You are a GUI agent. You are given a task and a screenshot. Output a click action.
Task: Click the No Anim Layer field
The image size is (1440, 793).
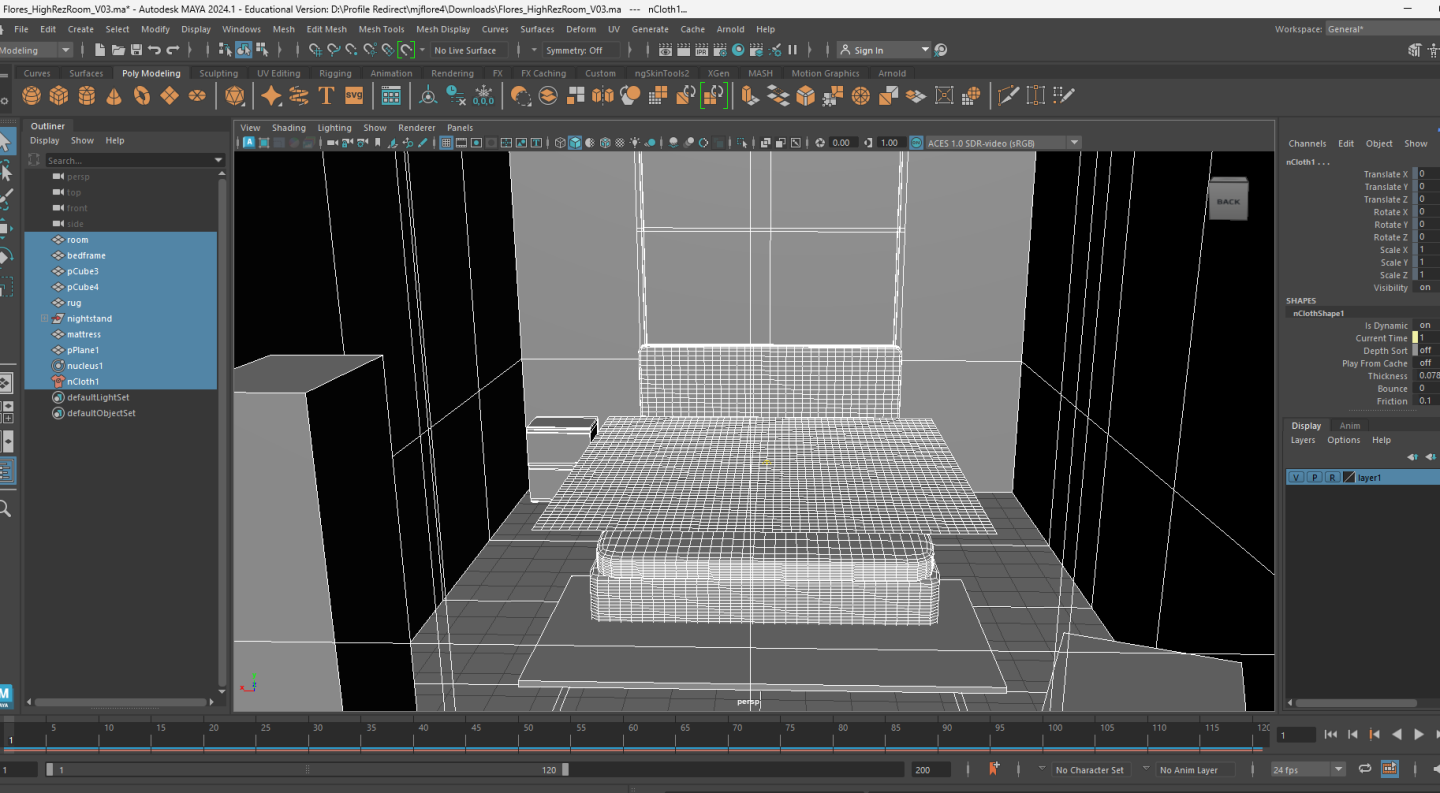pos(1195,770)
